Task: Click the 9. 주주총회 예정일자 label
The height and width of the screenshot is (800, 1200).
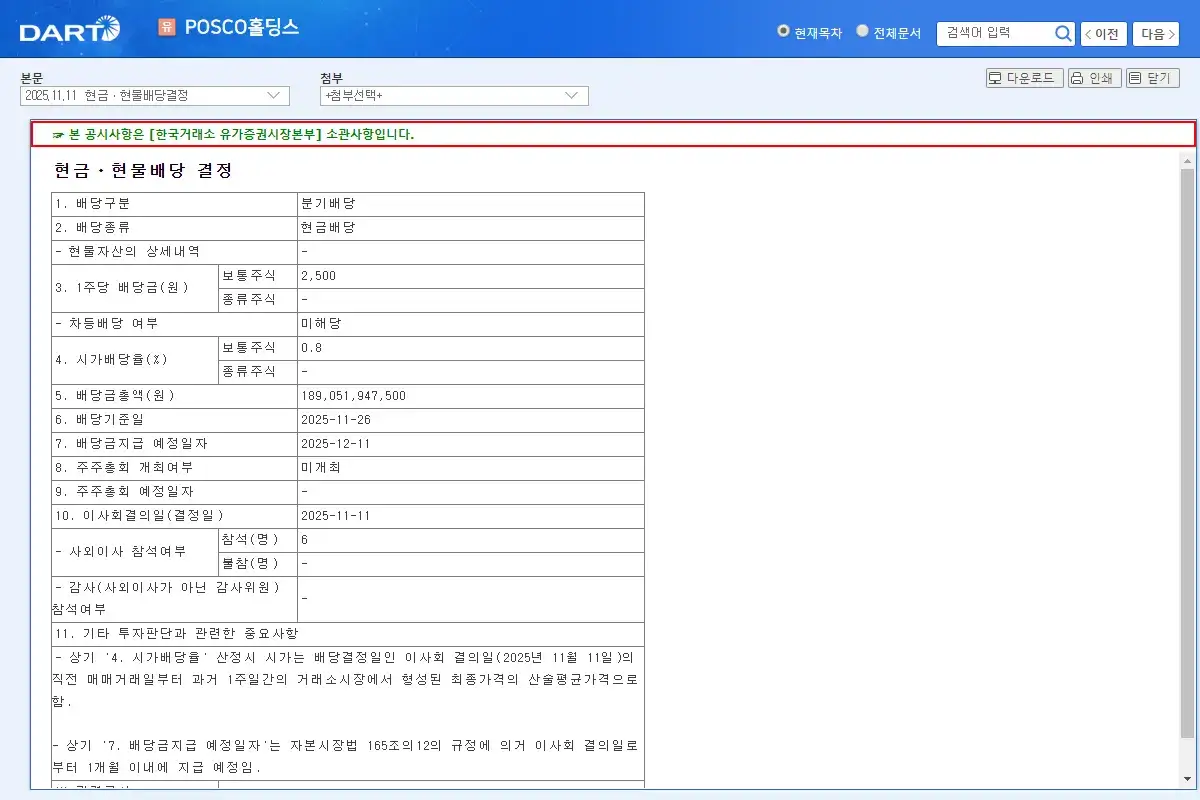Action: tap(124, 492)
